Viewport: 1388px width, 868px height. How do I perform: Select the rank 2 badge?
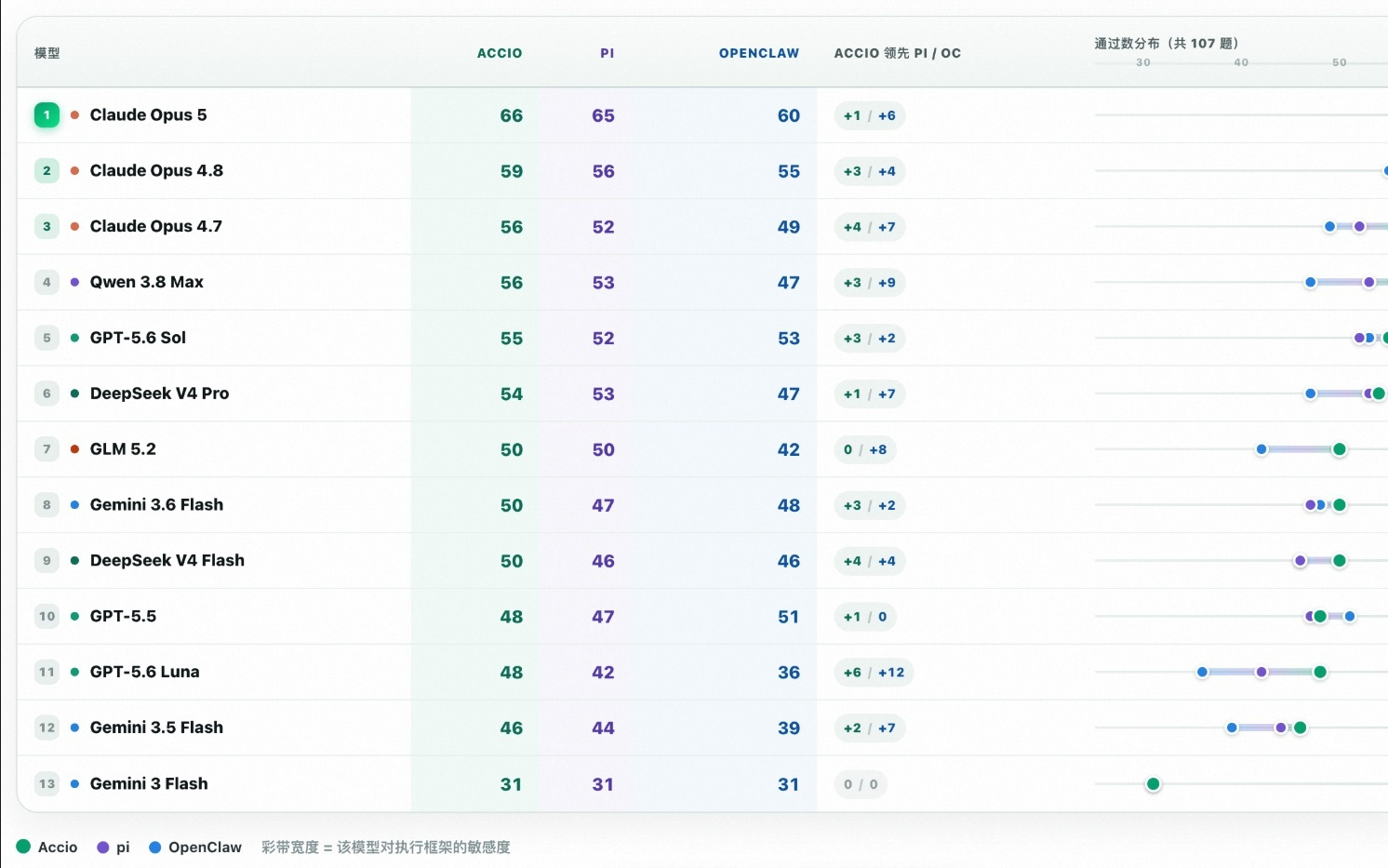pos(47,171)
